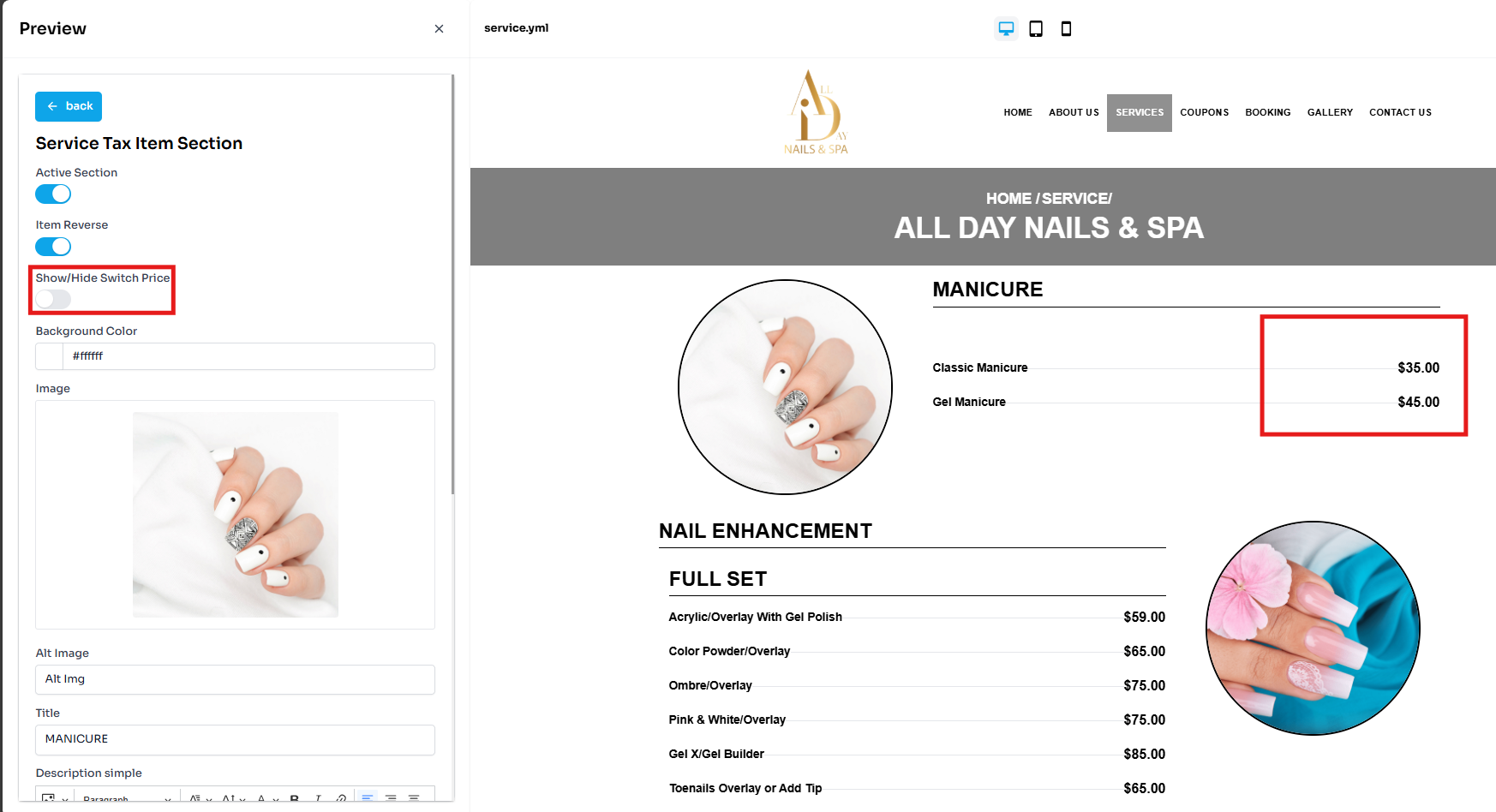The width and height of the screenshot is (1496, 812).
Task: Disable the Active Section toggle
Action: click(x=53, y=194)
